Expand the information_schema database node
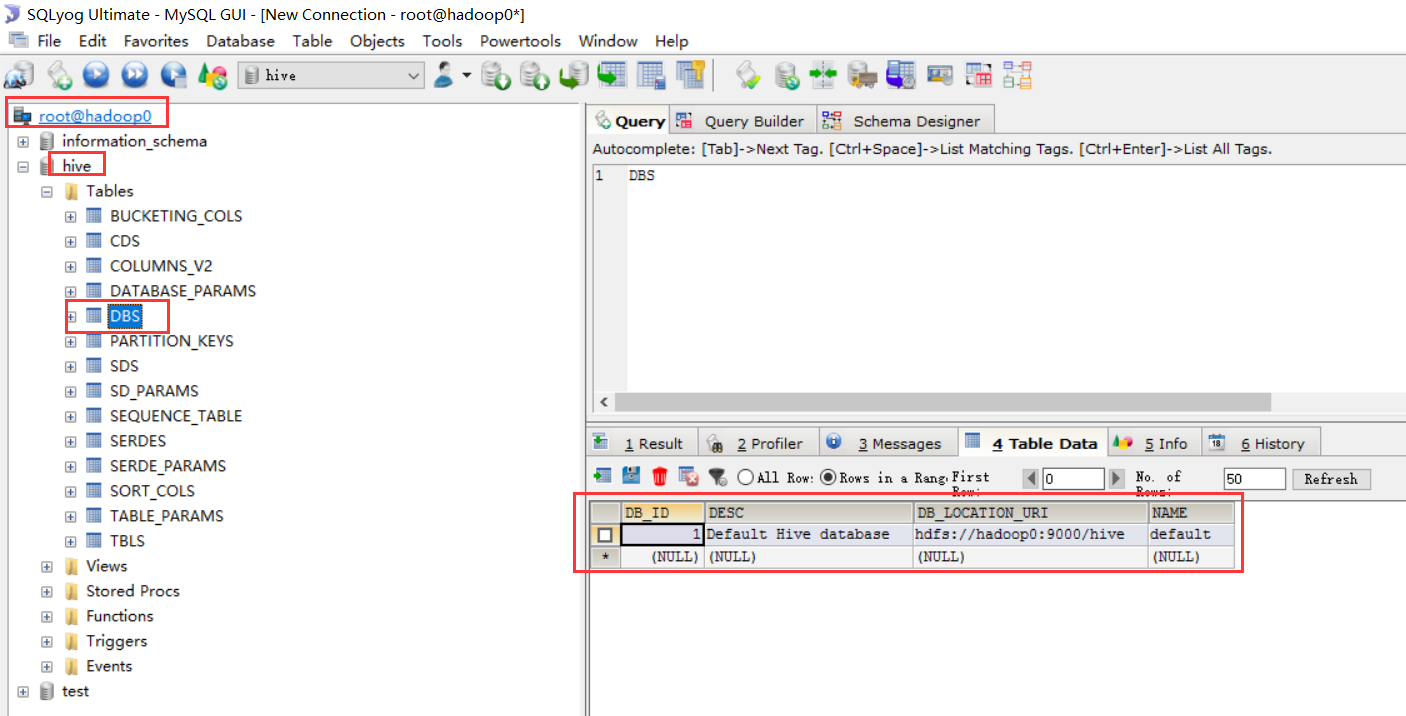The image size is (1406, 716). pos(23,142)
